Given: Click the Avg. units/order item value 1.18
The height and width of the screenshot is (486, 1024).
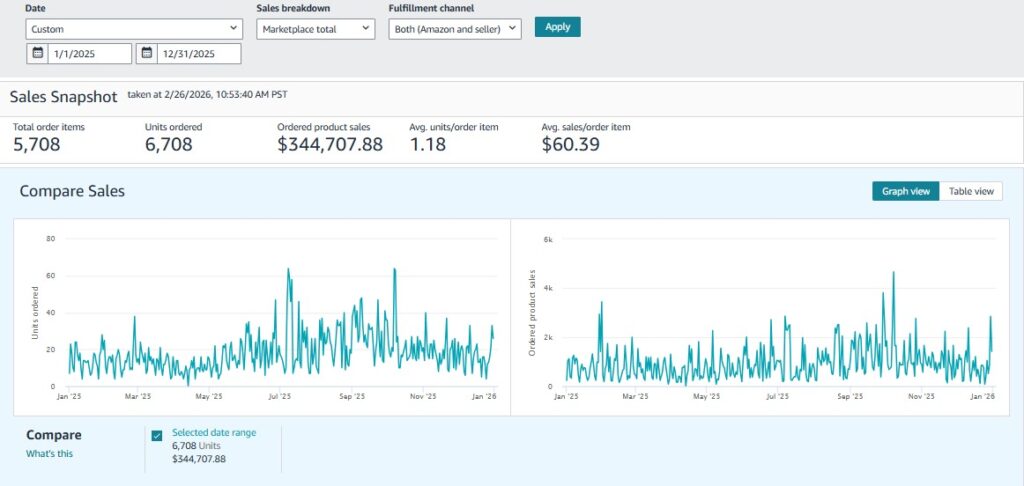Looking at the screenshot, I should [427, 145].
